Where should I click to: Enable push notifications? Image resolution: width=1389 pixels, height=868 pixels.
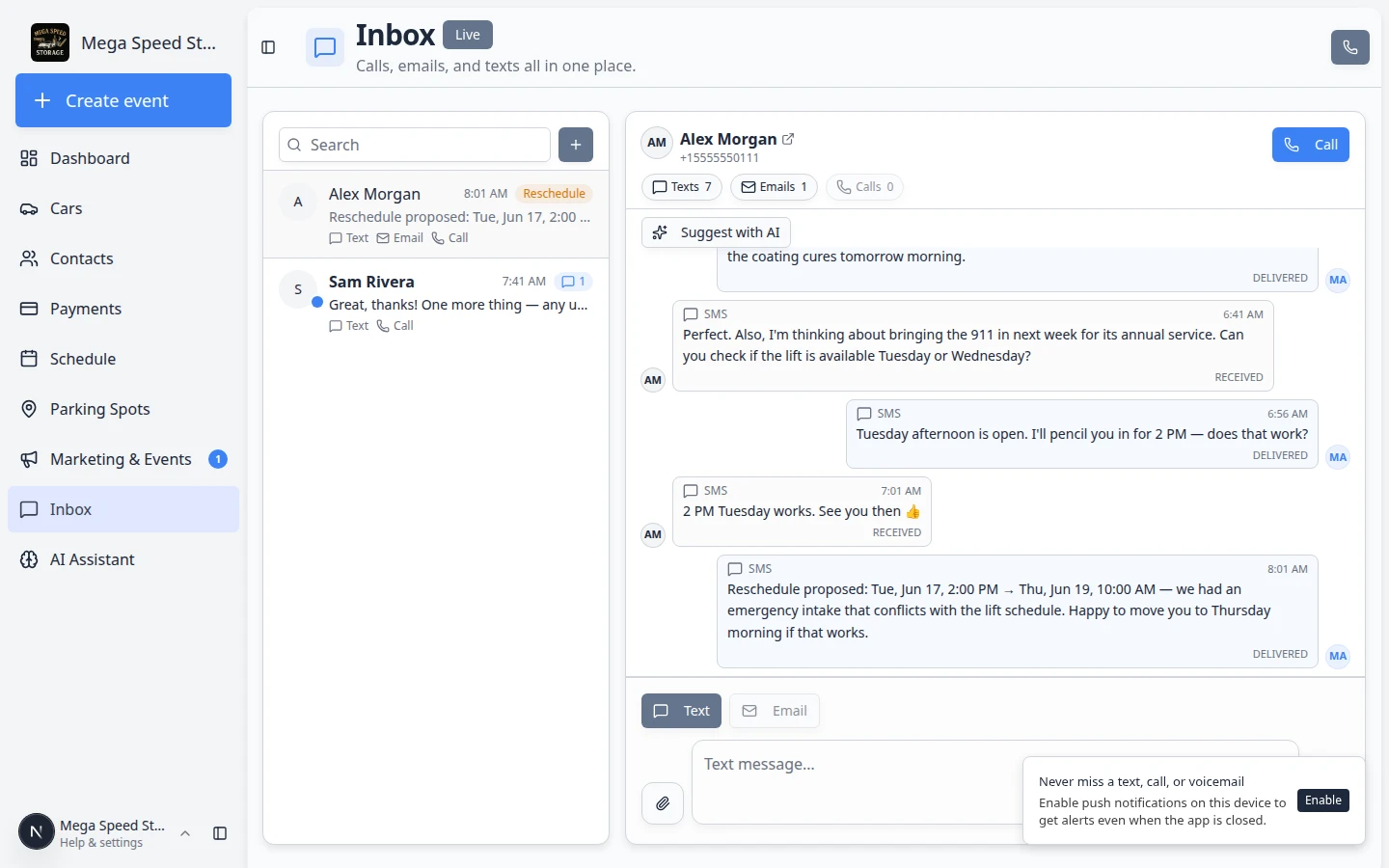tap(1323, 800)
